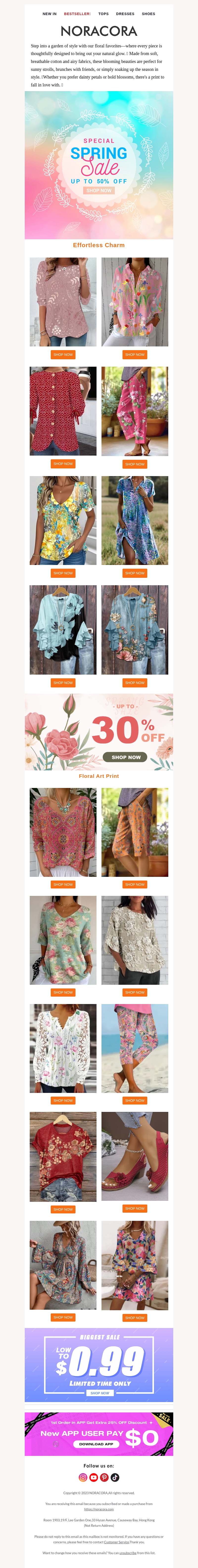This screenshot has height=1568, width=198.
Task: Open the red polka-dot button blouse image
Action: (x=63, y=411)
